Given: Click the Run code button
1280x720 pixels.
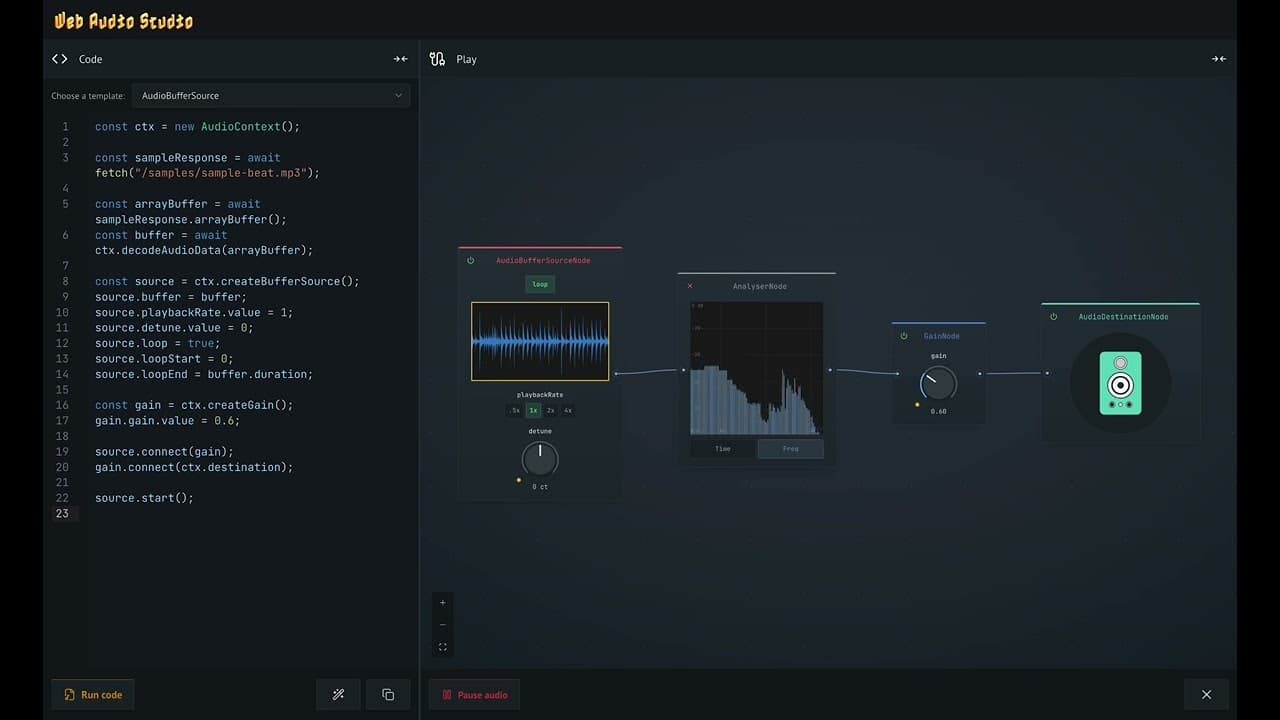Looking at the screenshot, I should [92, 694].
